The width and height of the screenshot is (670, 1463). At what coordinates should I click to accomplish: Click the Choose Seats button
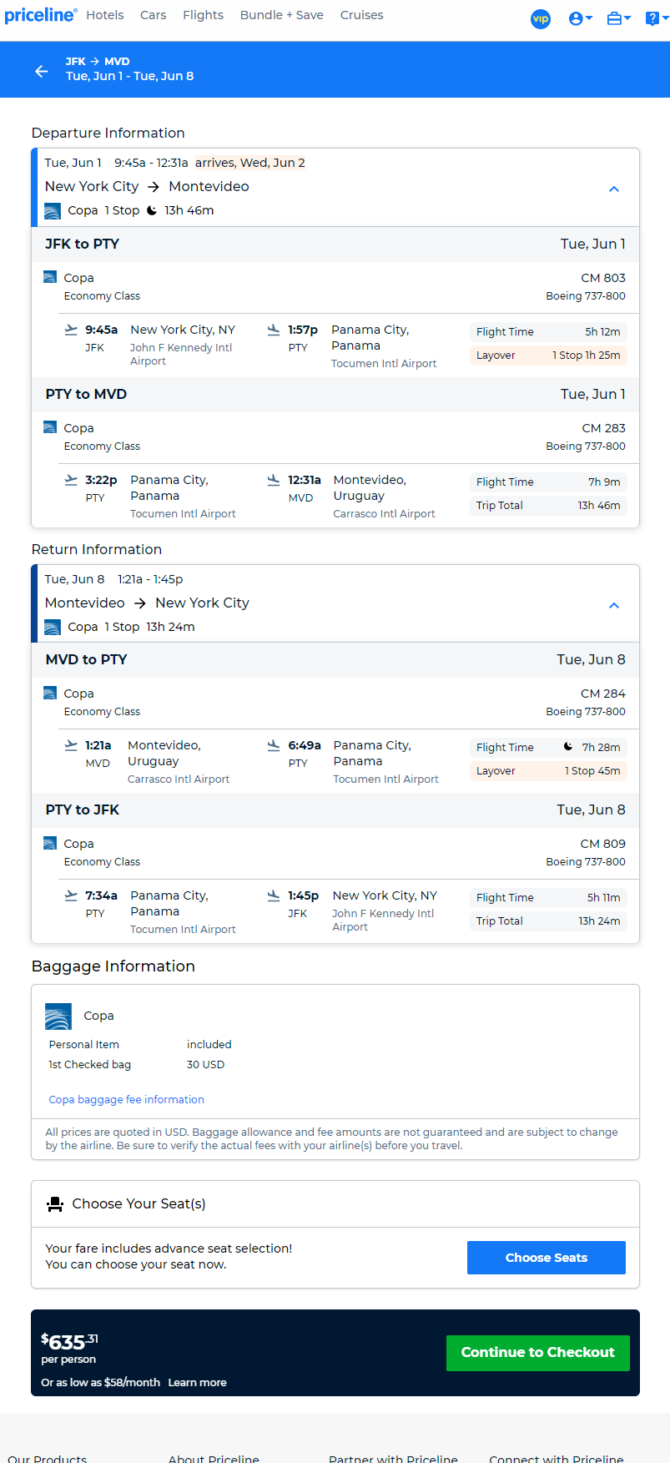click(546, 1257)
